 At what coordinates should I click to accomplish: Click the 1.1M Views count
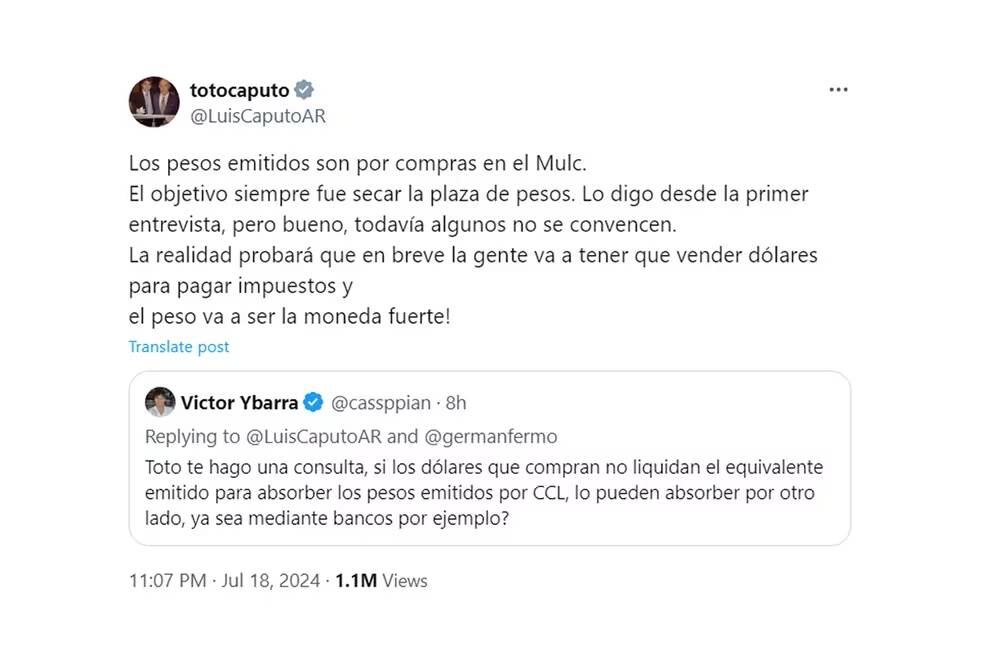(x=380, y=580)
